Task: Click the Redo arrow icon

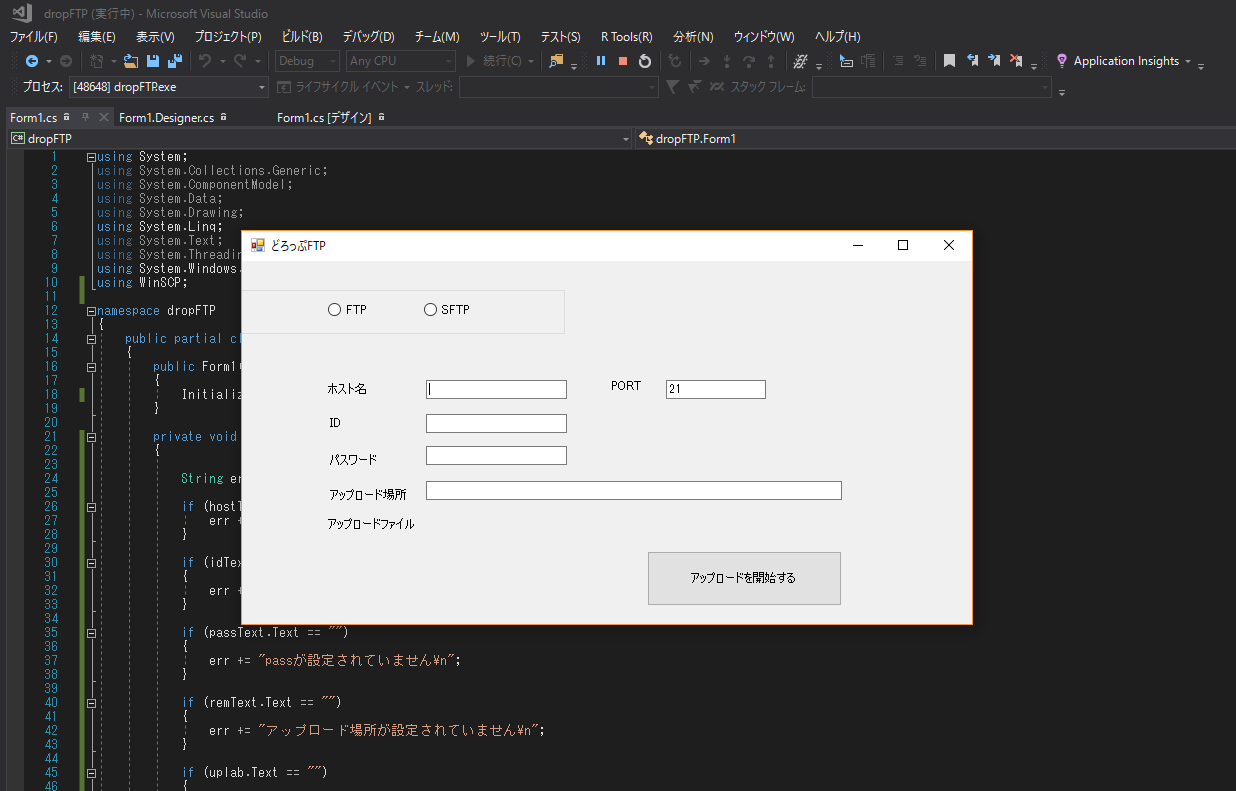Action: pyautogui.click(x=240, y=61)
